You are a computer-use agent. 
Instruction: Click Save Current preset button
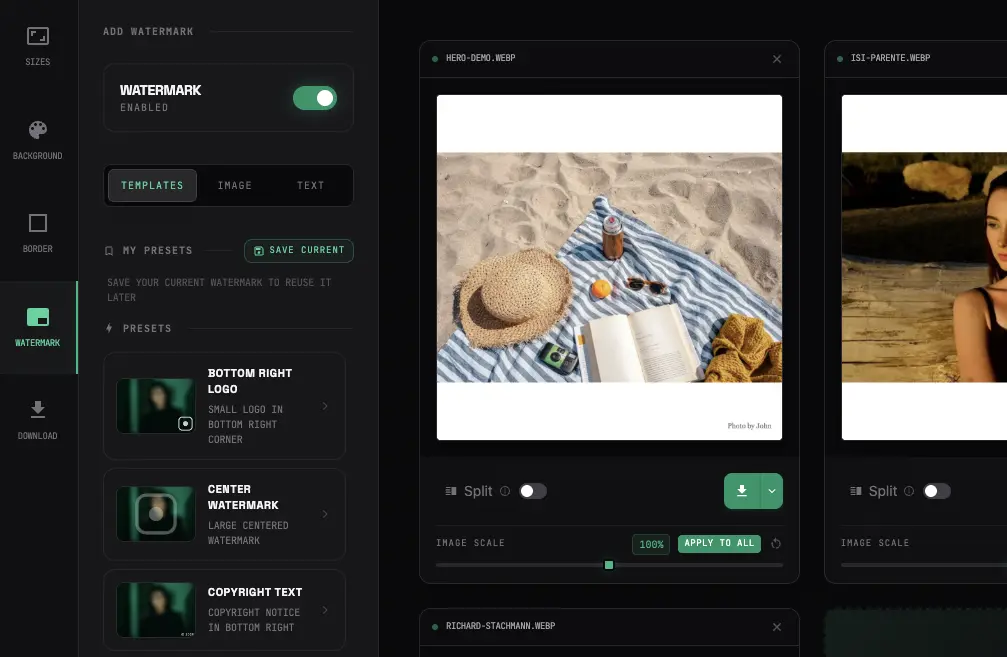(299, 250)
